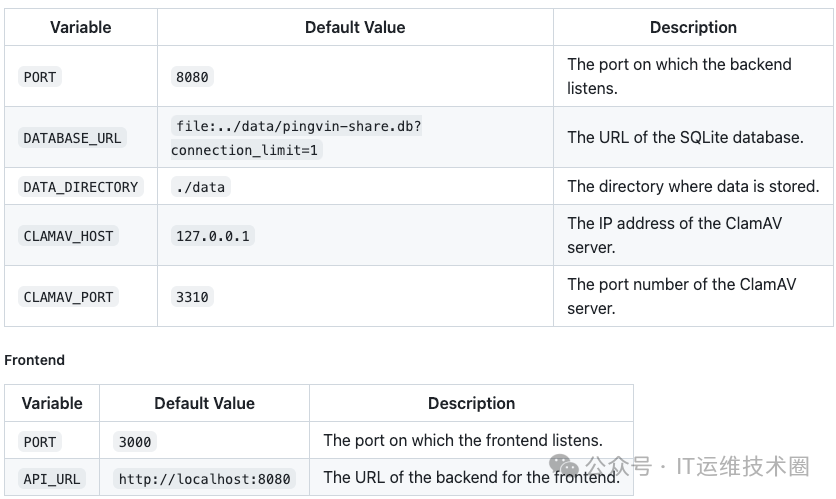Select the CLAMAV_HOST variable code
Screen dimensions: 836x499
[68, 236]
